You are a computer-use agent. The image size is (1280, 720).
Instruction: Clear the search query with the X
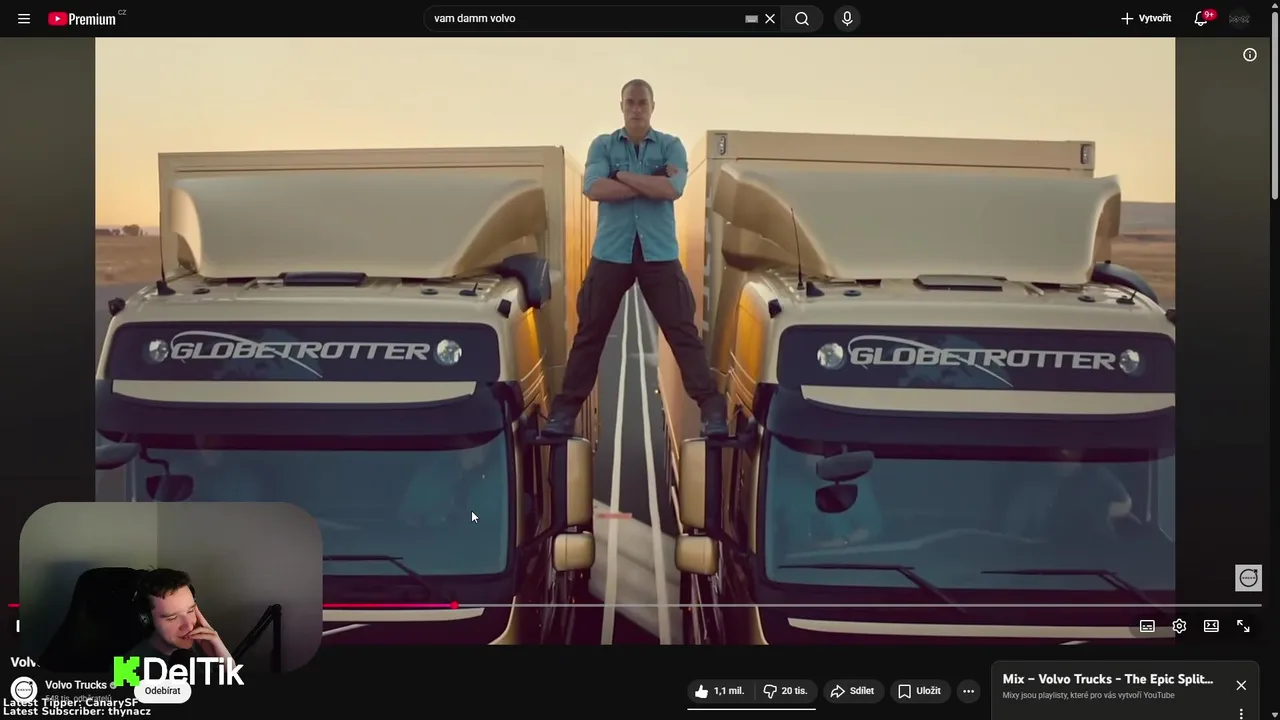pyautogui.click(x=770, y=19)
